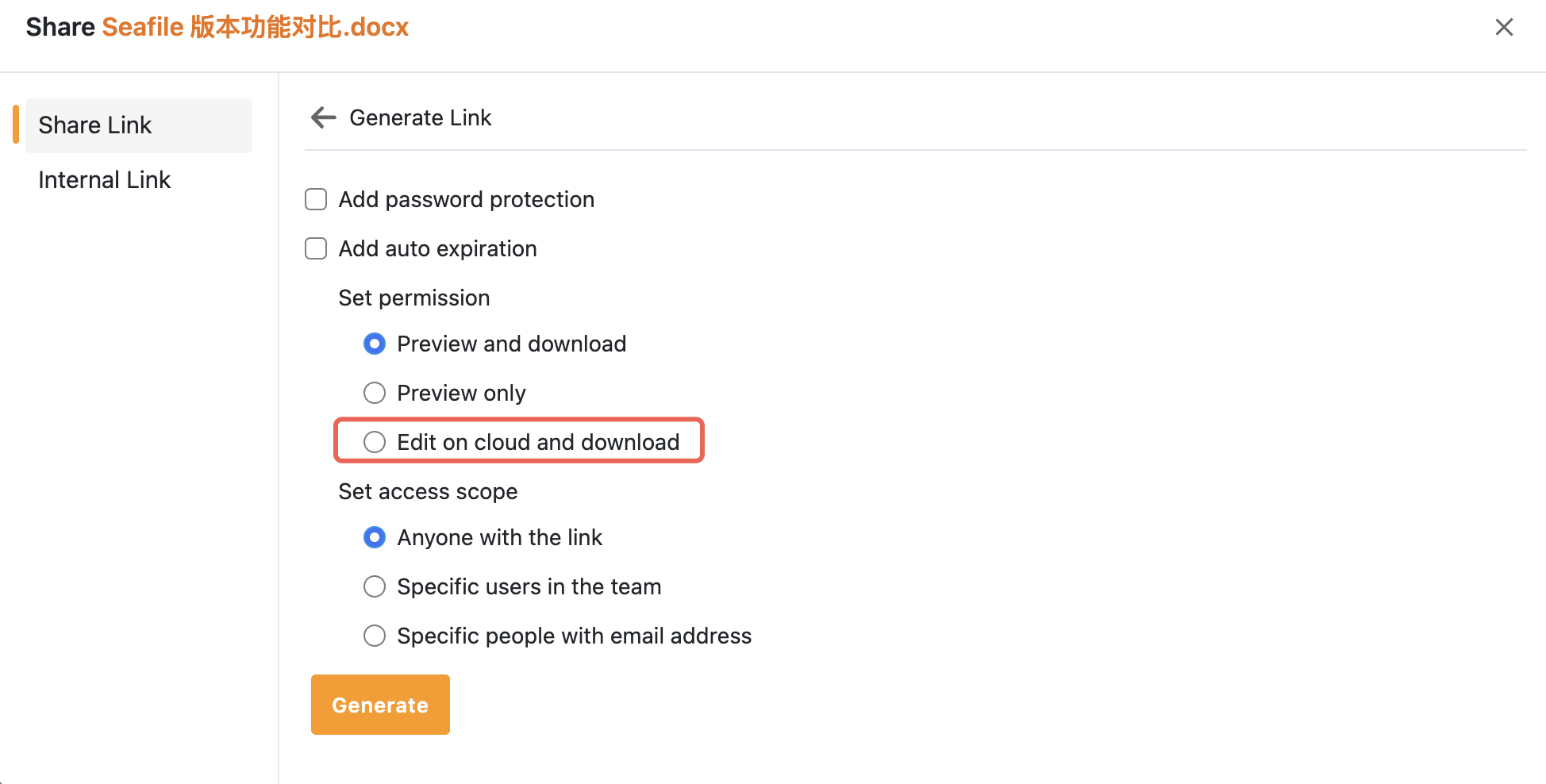1546x784 pixels.
Task: Pick the Anyone with the link scope
Action: click(x=375, y=537)
